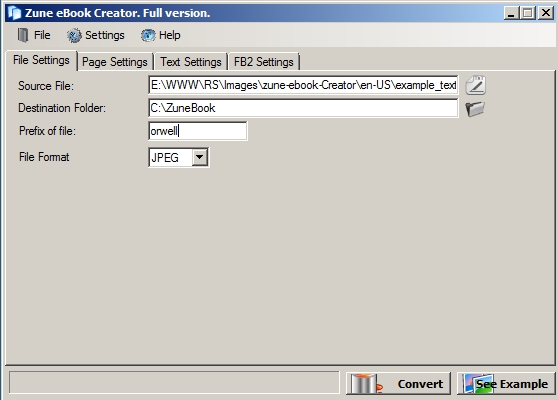Open destination folder browse icon
Image resolution: width=558 pixels, height=400 pixels.
[x=475, y=109]
